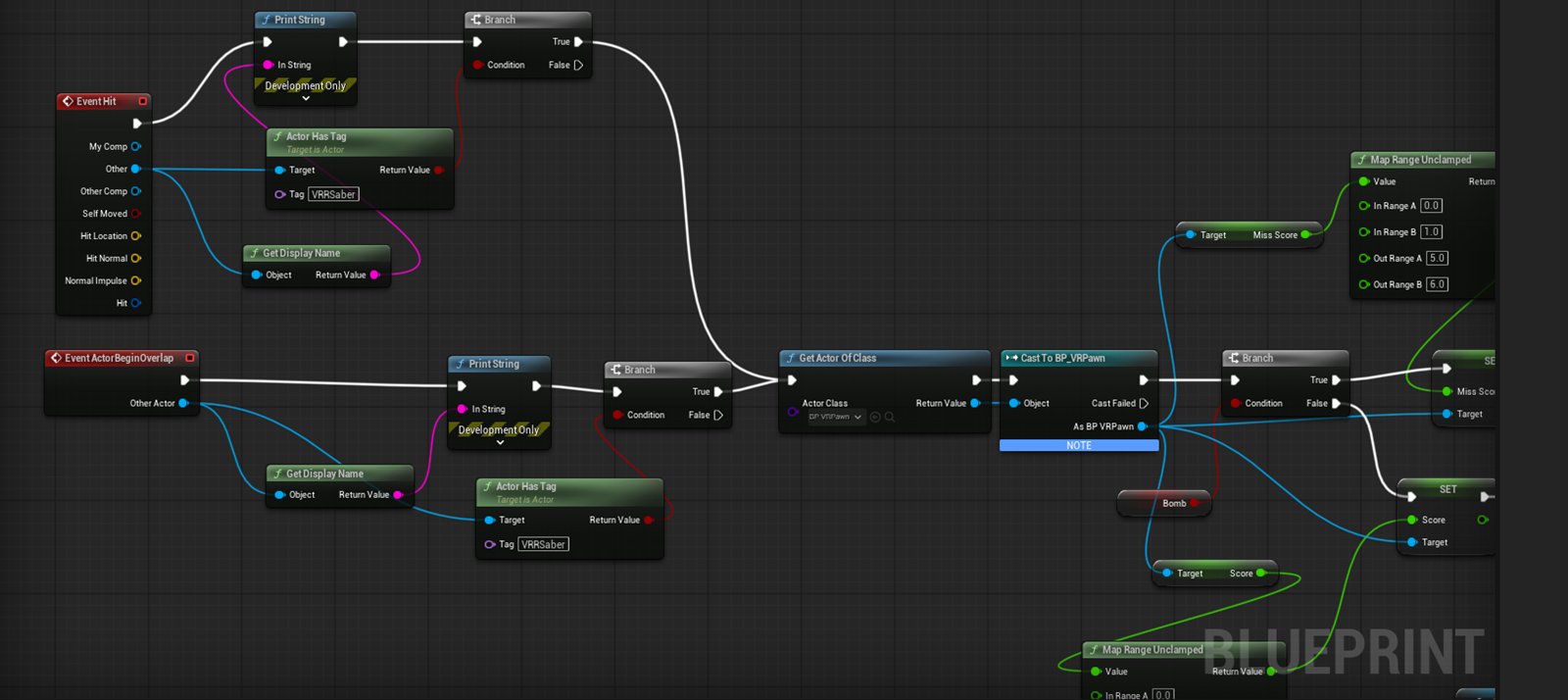This screenshot has height=700, width=1568.
Task: Edit the Out Range B value 6.0
Action: (x=1437, y=284)
